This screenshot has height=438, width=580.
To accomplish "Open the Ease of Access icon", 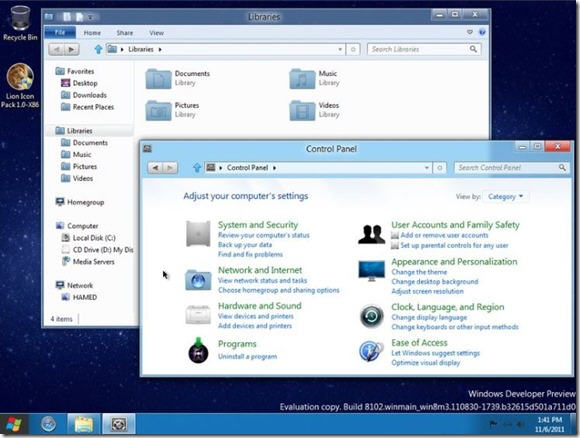I will [x=371, y=351].
